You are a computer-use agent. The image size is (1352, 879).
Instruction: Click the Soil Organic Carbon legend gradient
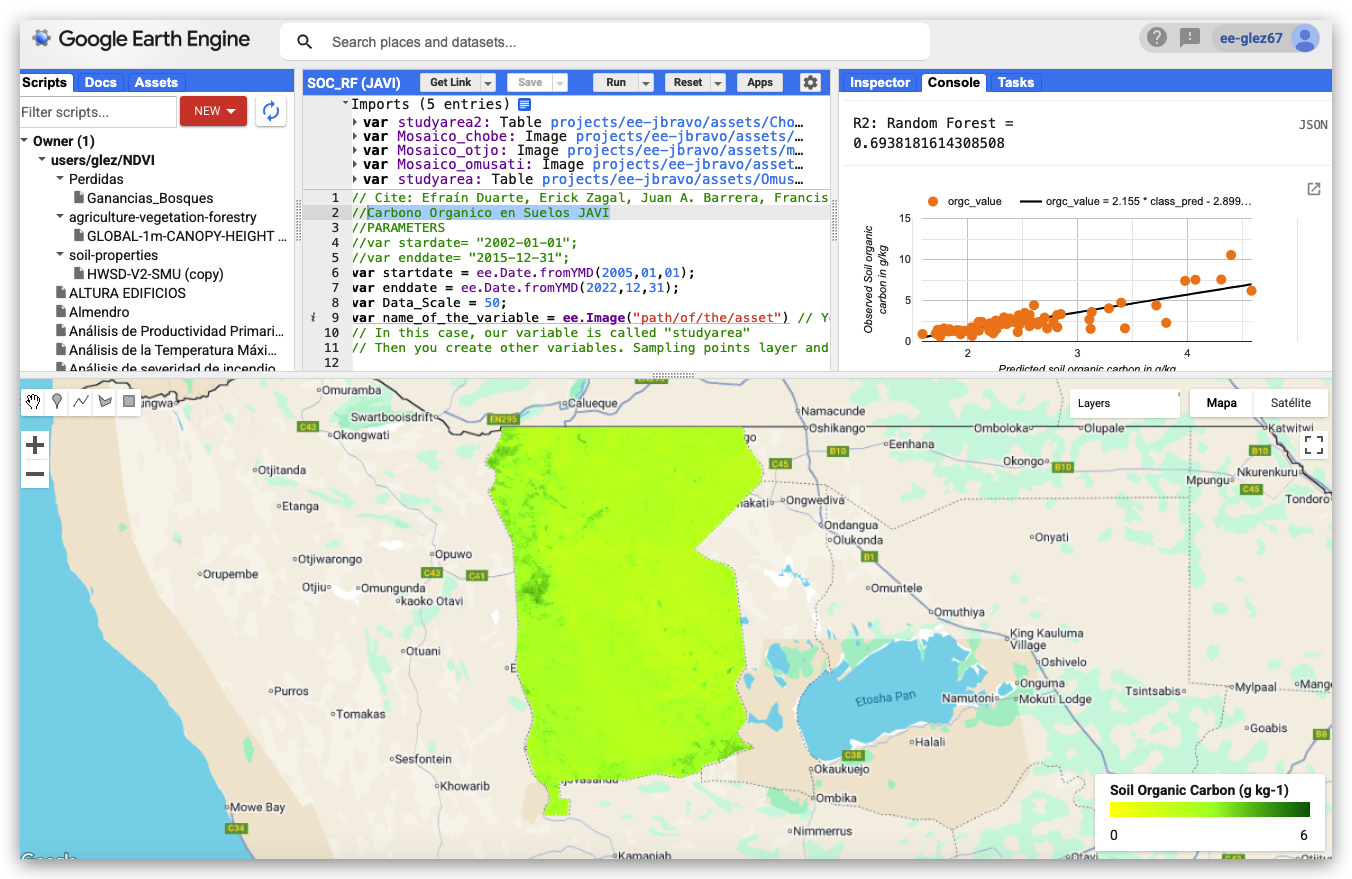[1209, 811]
